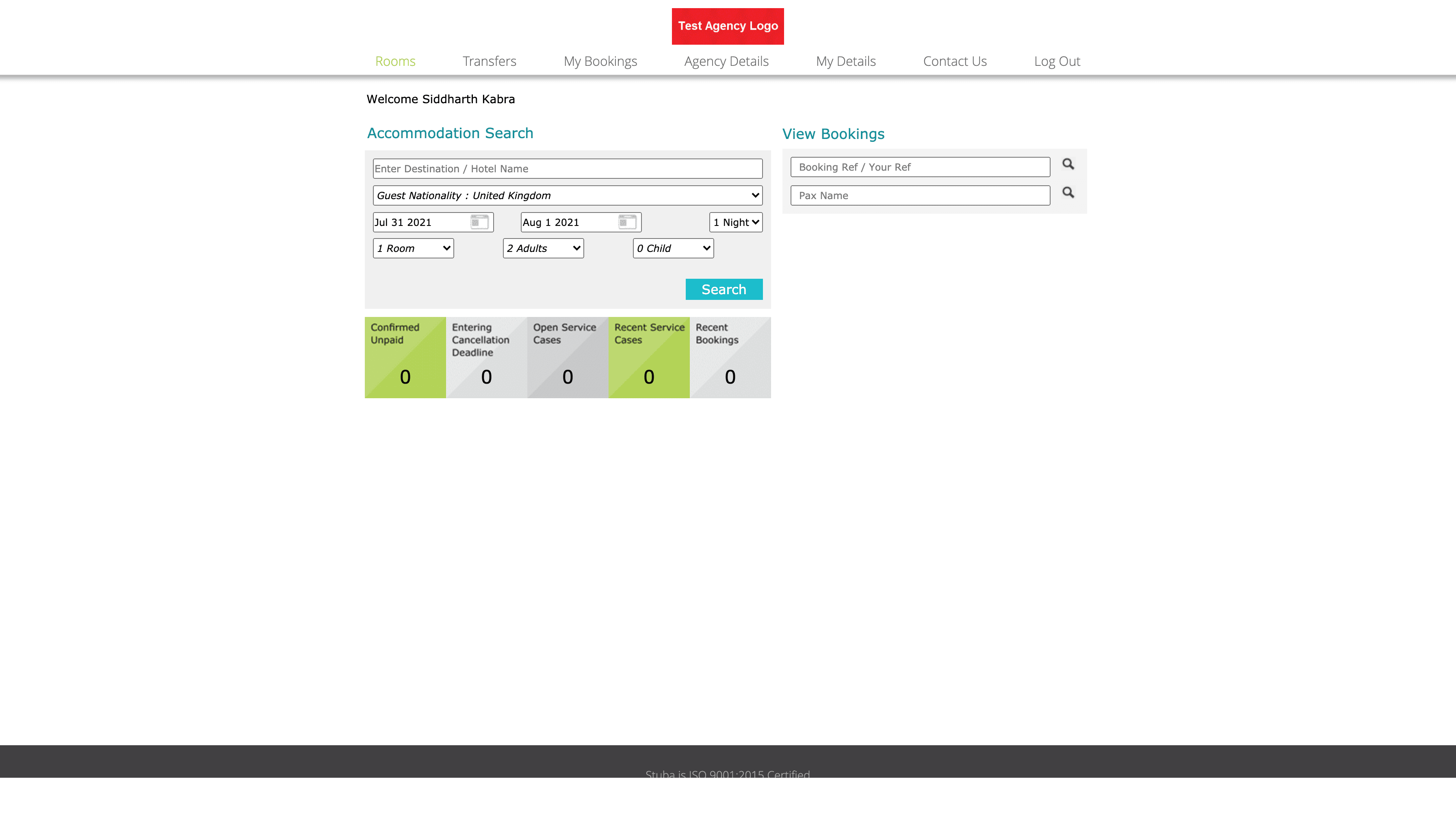The width and height of the screenshot is (1456, 820).
Task: Click the Log Out link
Action: point(1057,61)
